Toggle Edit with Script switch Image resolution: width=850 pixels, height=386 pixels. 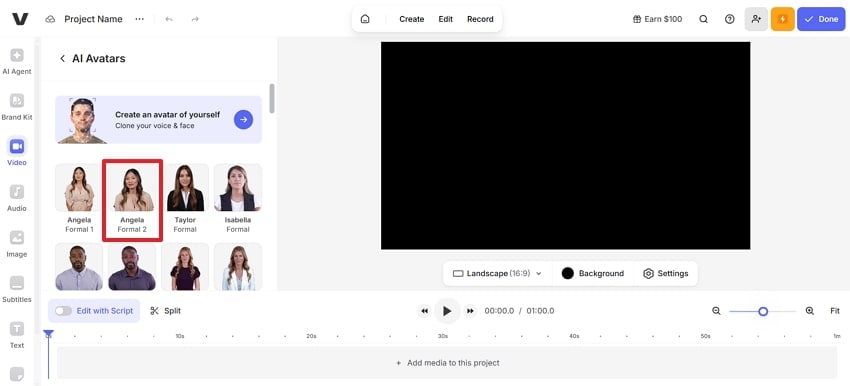click(63, 311)
